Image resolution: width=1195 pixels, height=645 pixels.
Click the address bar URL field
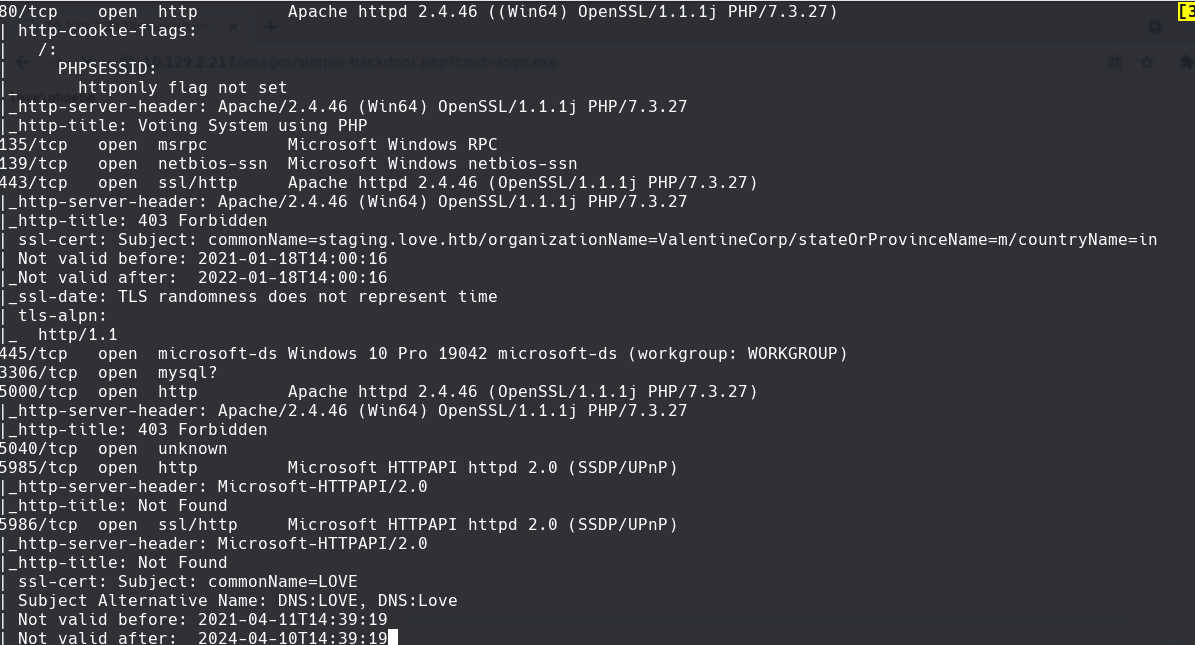tap(400, 61)
